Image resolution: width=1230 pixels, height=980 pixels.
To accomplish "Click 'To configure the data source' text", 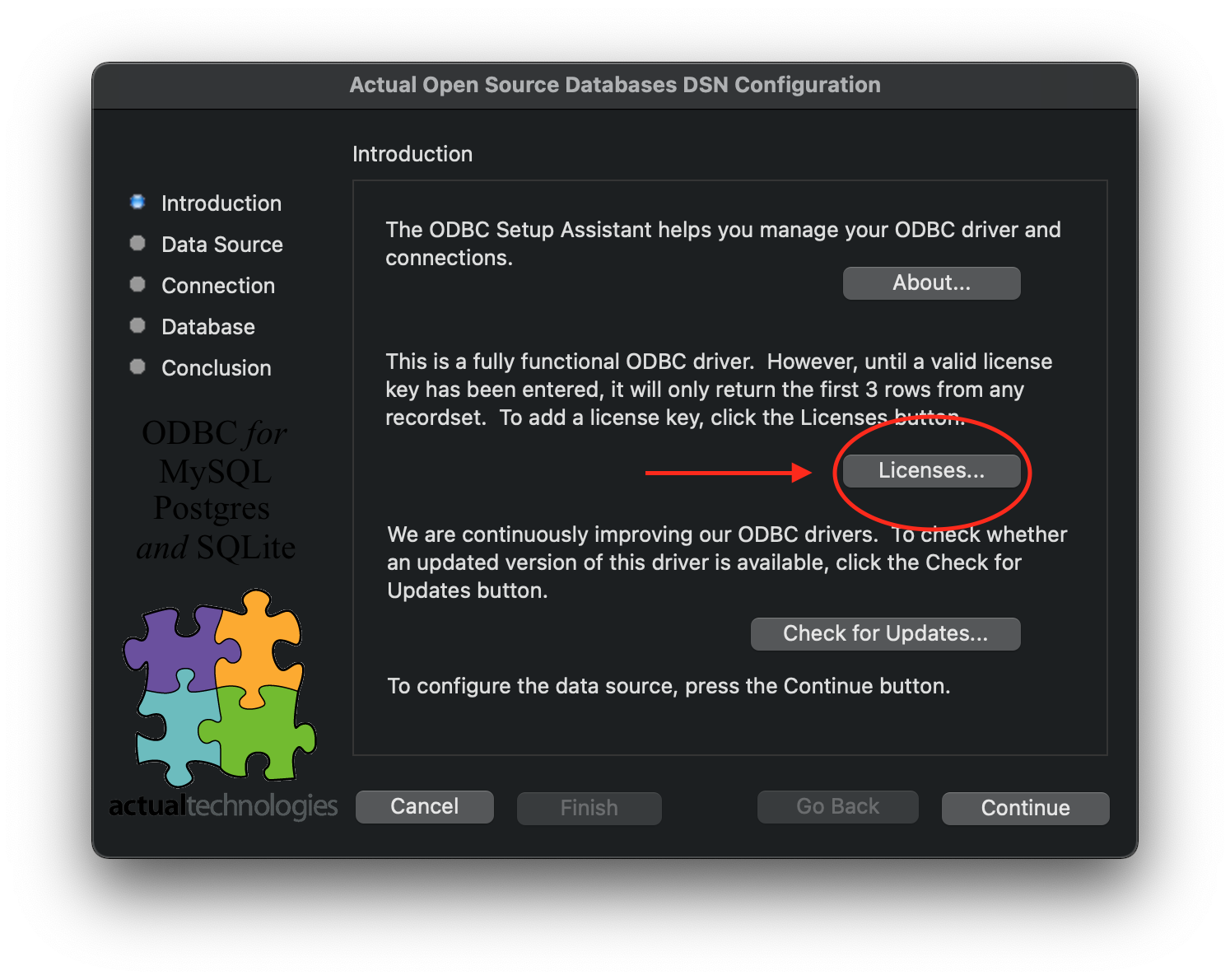I will pyautogui.click(x=669, y=686).
